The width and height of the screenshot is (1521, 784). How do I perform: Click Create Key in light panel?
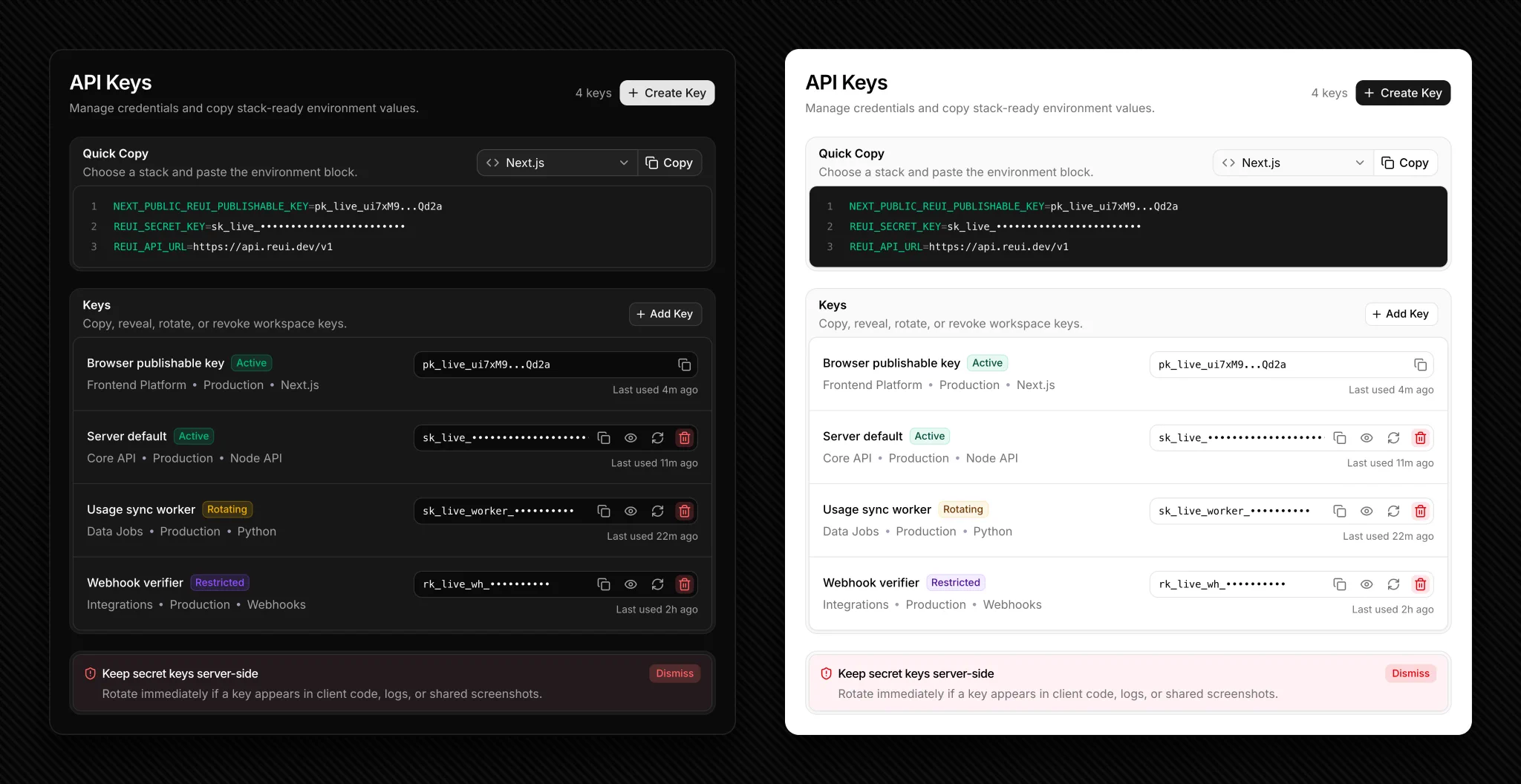click(x=1403, y=93)
